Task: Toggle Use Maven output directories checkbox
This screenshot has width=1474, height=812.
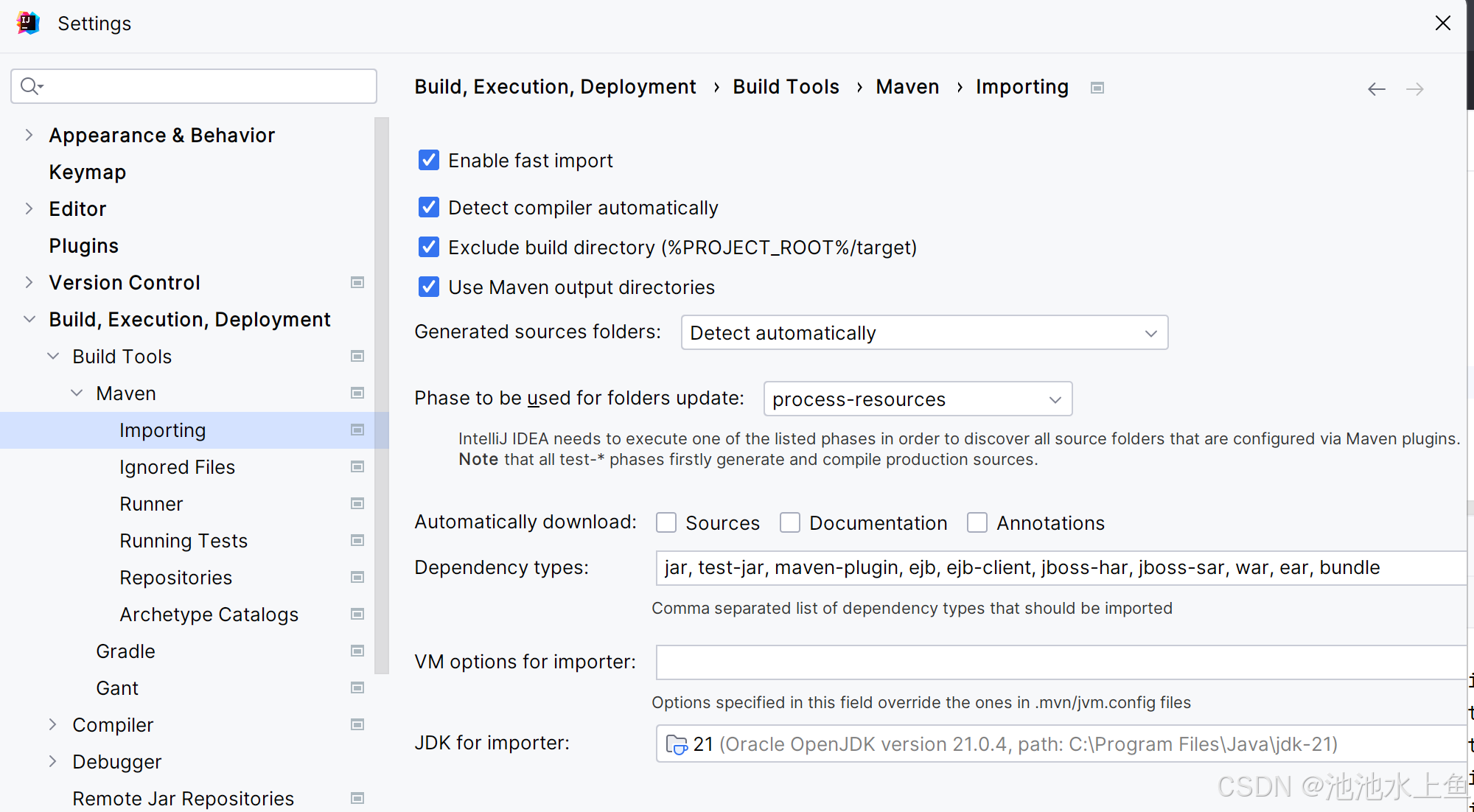Action: click(x=429, y=287)
